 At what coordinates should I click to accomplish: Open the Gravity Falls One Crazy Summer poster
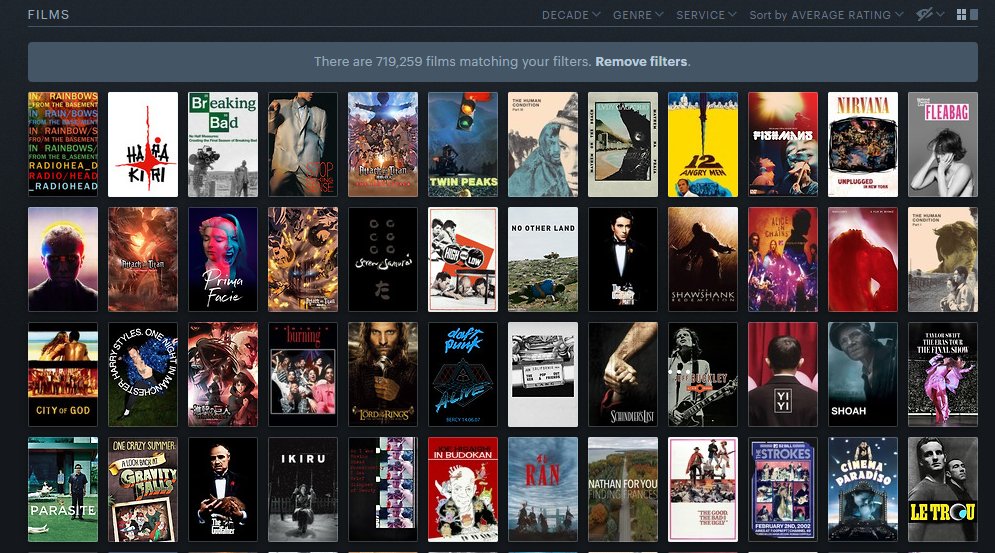click(143, 489)
